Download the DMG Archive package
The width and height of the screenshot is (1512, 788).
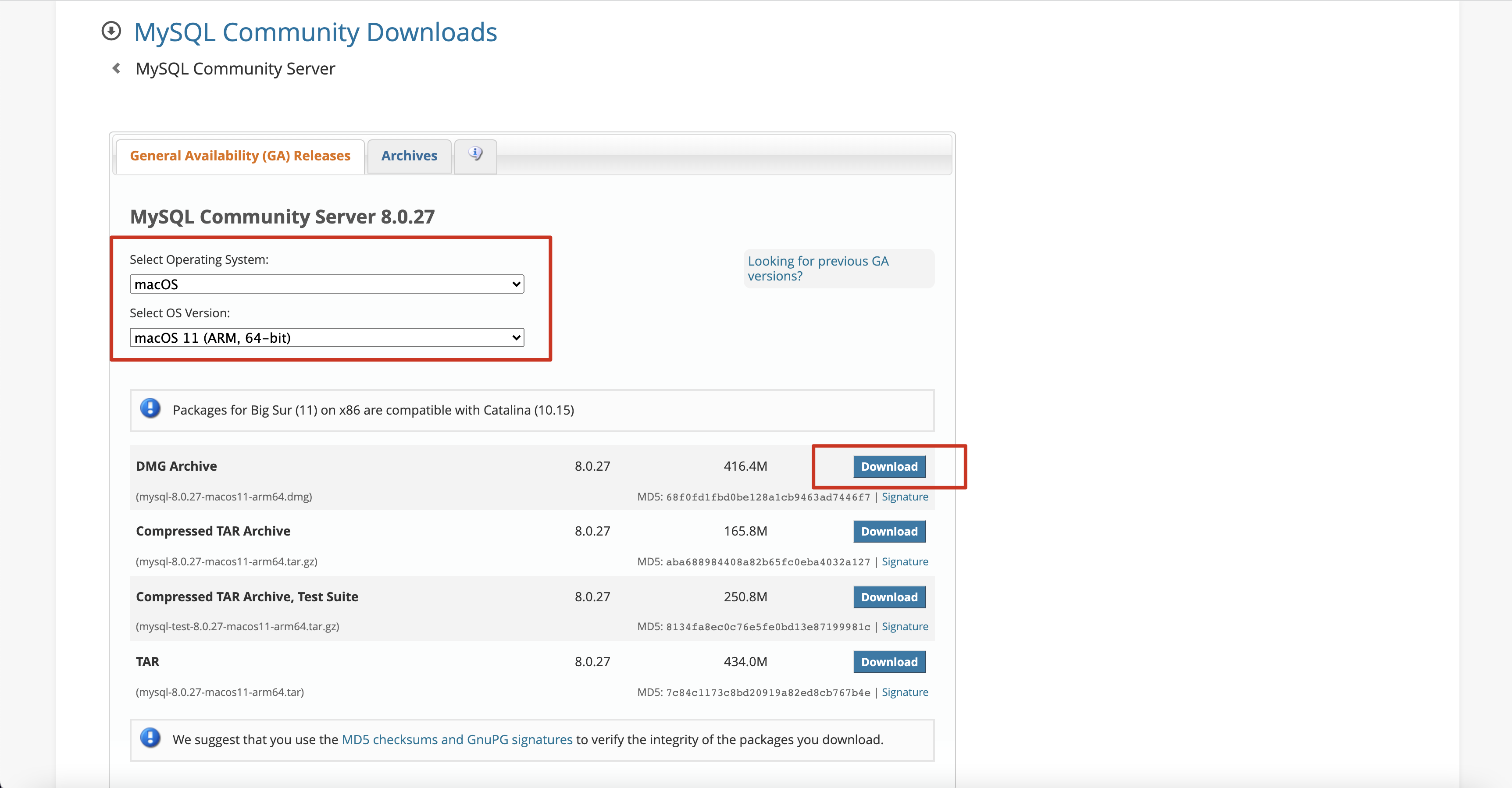(x=889, y=466)
